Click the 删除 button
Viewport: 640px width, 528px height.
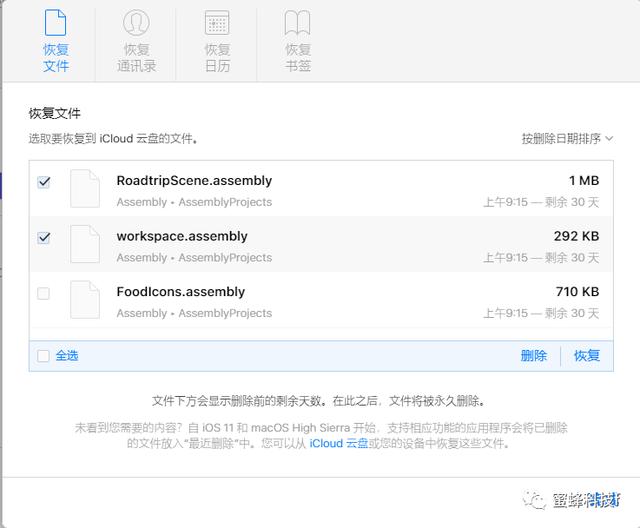coord(533,356)
